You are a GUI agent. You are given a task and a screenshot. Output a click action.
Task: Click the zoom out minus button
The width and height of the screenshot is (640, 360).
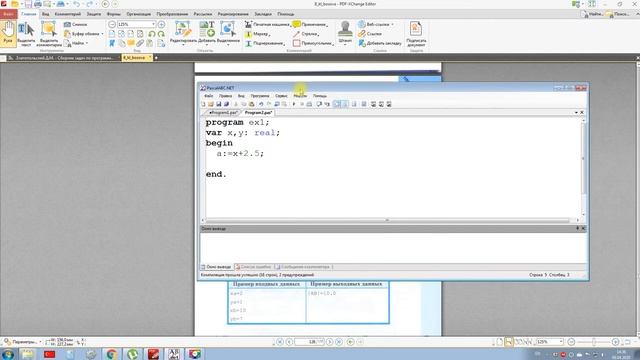[x=112, y=24]
